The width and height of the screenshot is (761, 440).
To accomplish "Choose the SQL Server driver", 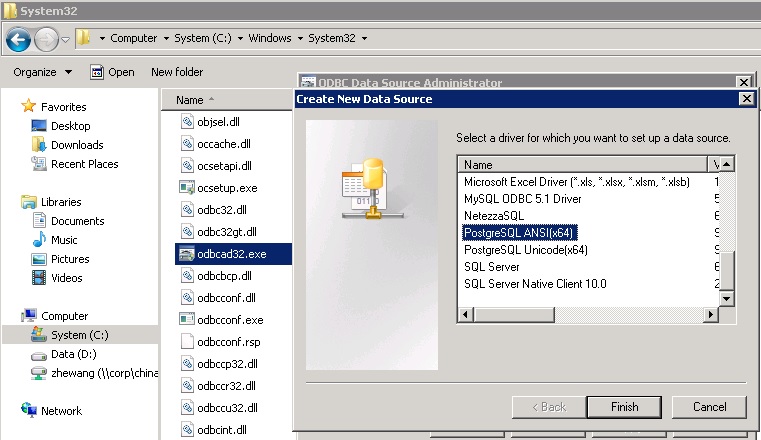I will click(492, 267).
